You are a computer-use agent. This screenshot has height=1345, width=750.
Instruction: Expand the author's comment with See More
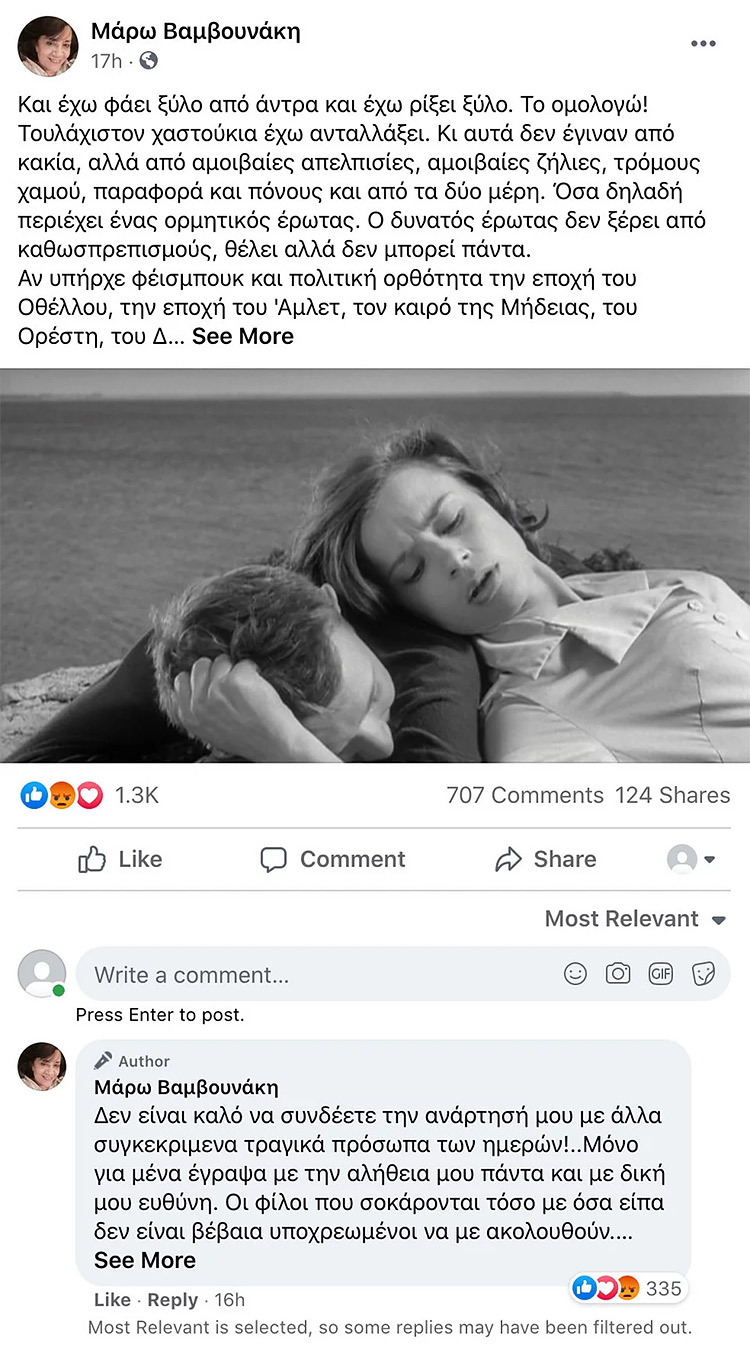click(x=145, y=1260)
